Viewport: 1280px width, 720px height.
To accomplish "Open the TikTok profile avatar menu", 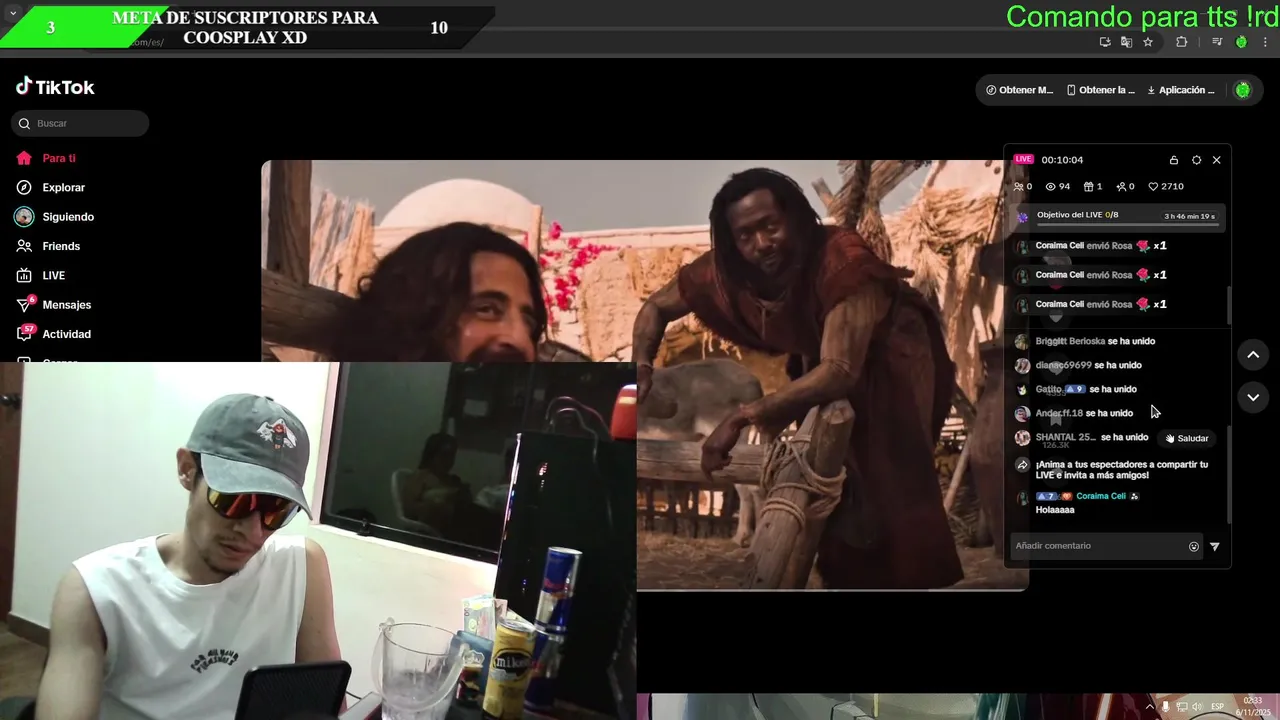I will pyautogui.click(x=1243, y=90).
